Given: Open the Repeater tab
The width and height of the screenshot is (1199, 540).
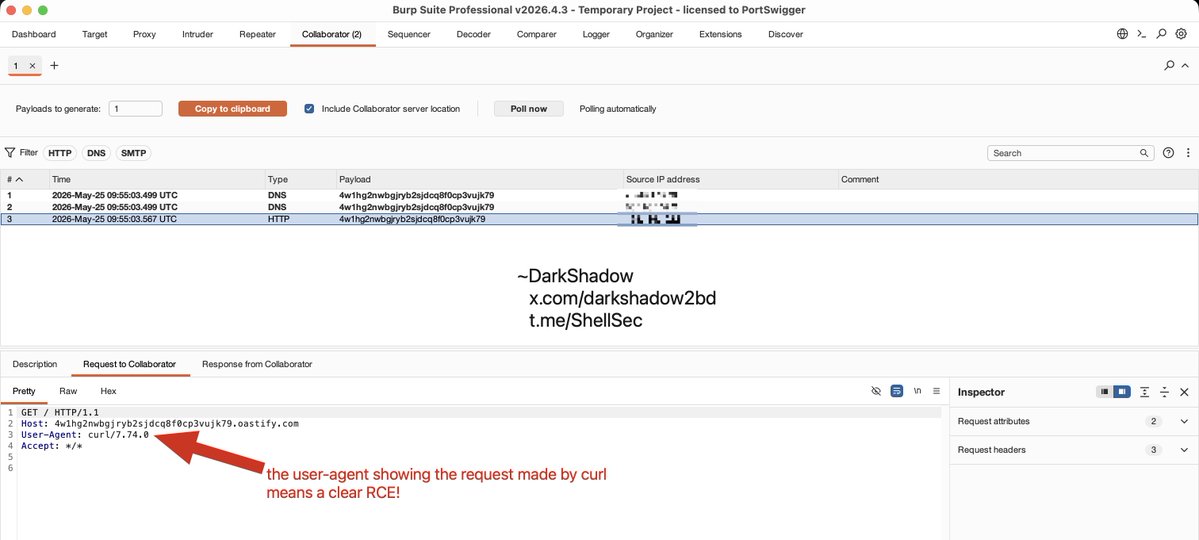Looking at the screenshot, I should pyautogui.click(x=258, y=34).
